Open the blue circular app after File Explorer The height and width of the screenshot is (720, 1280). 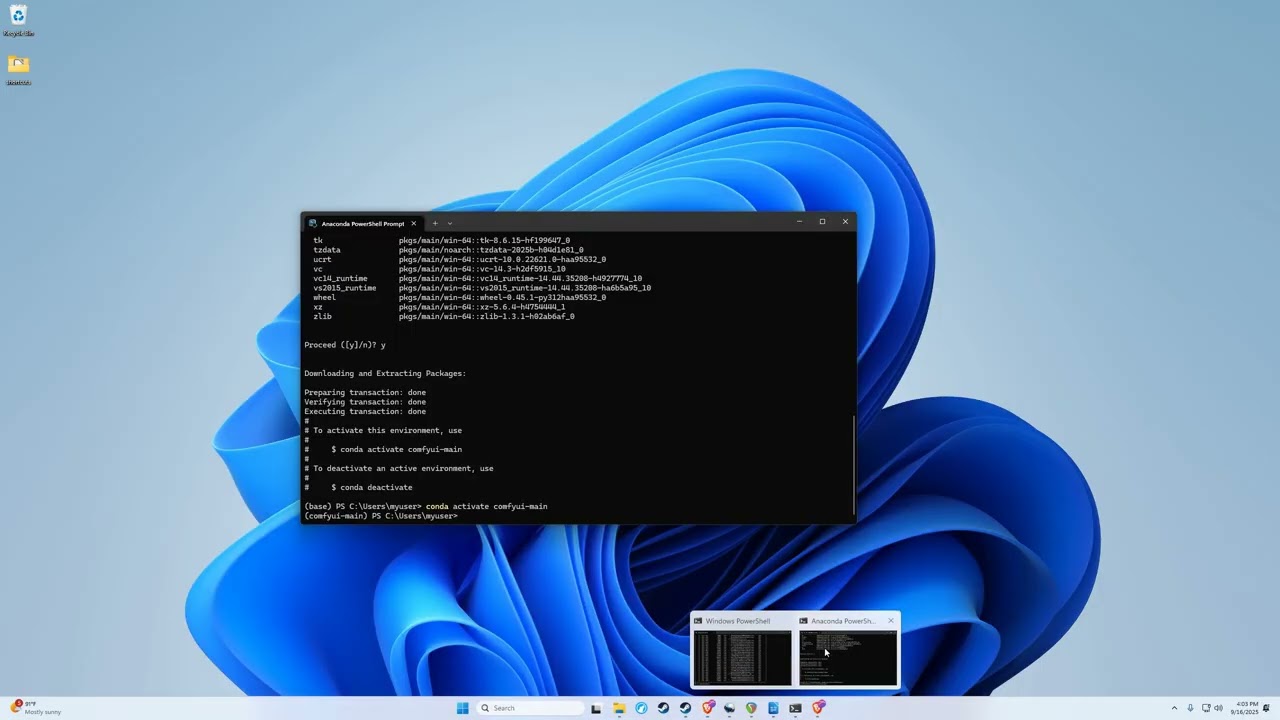[641, 708]
